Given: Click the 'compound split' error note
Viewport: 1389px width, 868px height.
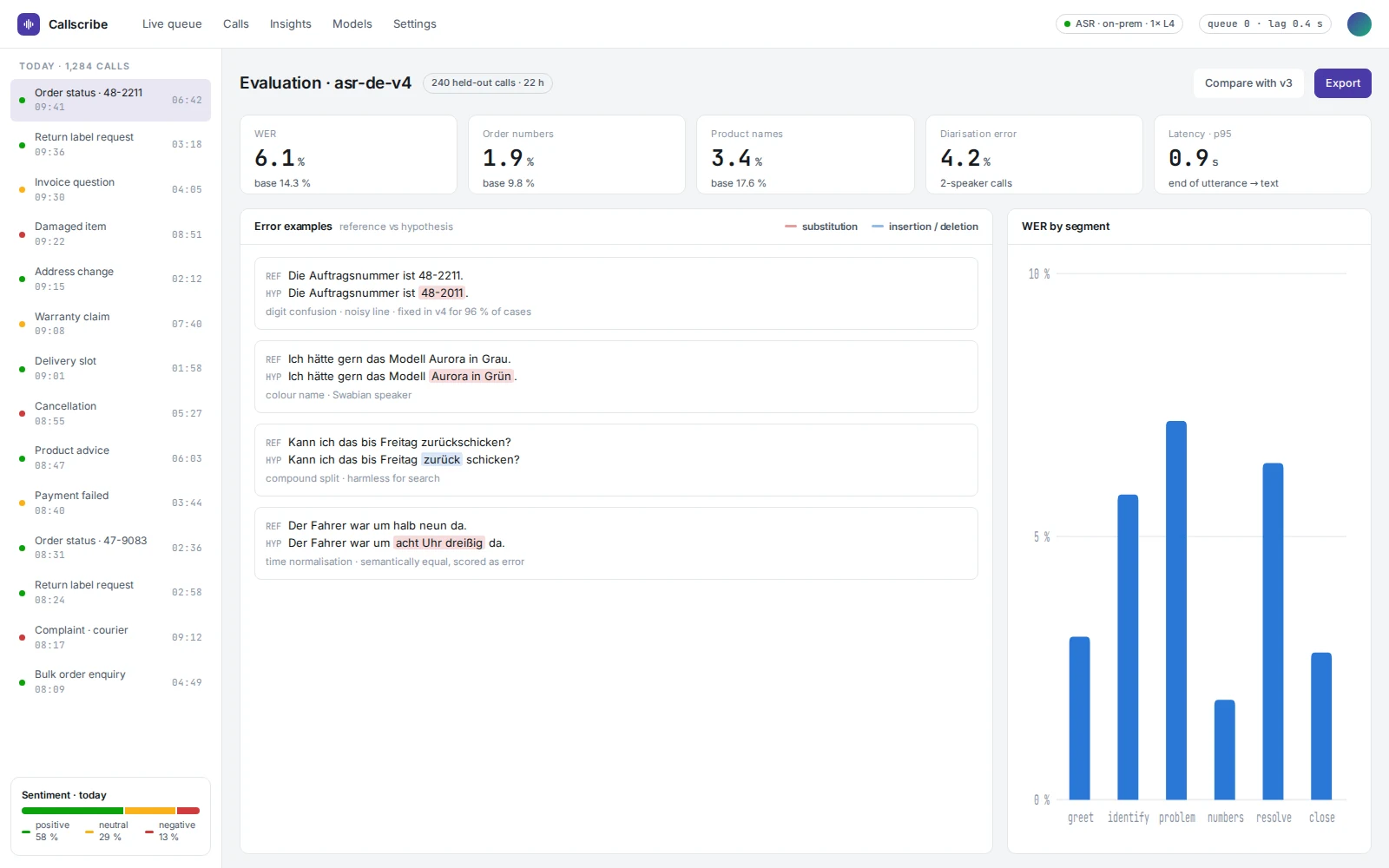Looking at the screenshot, I should coord(352,478).
